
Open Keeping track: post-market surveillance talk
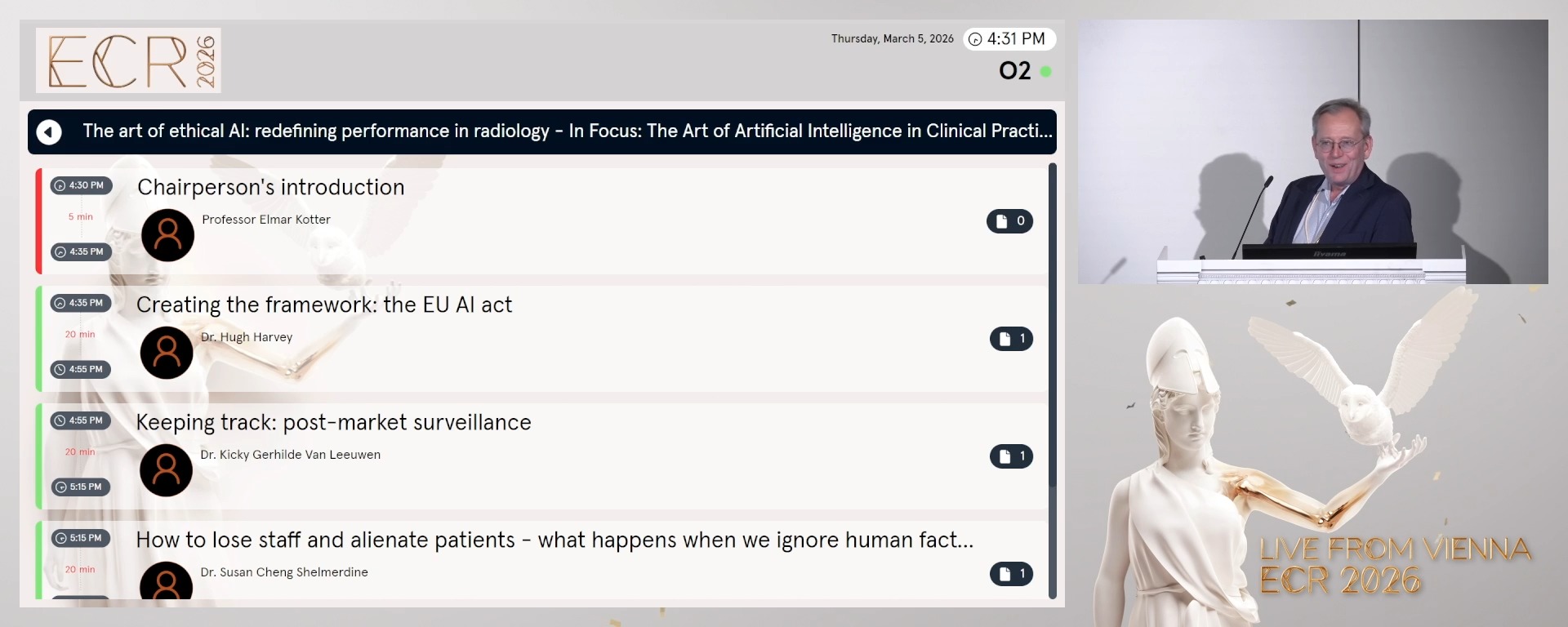(x=333, y=422)
